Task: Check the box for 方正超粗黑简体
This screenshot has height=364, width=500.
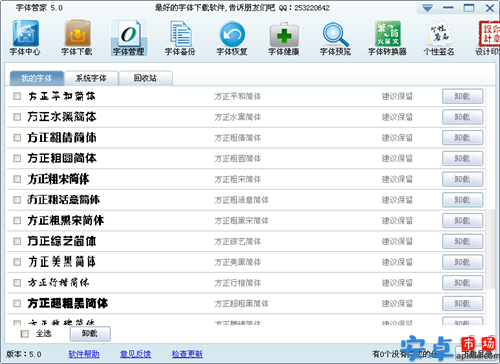Action: (17, 303)
